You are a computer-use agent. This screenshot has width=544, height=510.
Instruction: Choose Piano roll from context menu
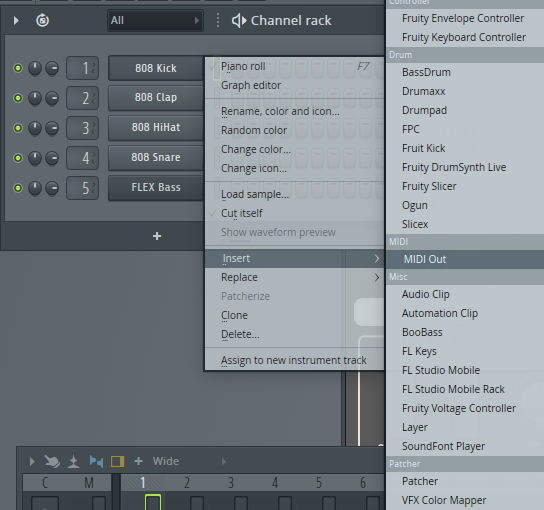pyautogui.click(x=294, y=66)
